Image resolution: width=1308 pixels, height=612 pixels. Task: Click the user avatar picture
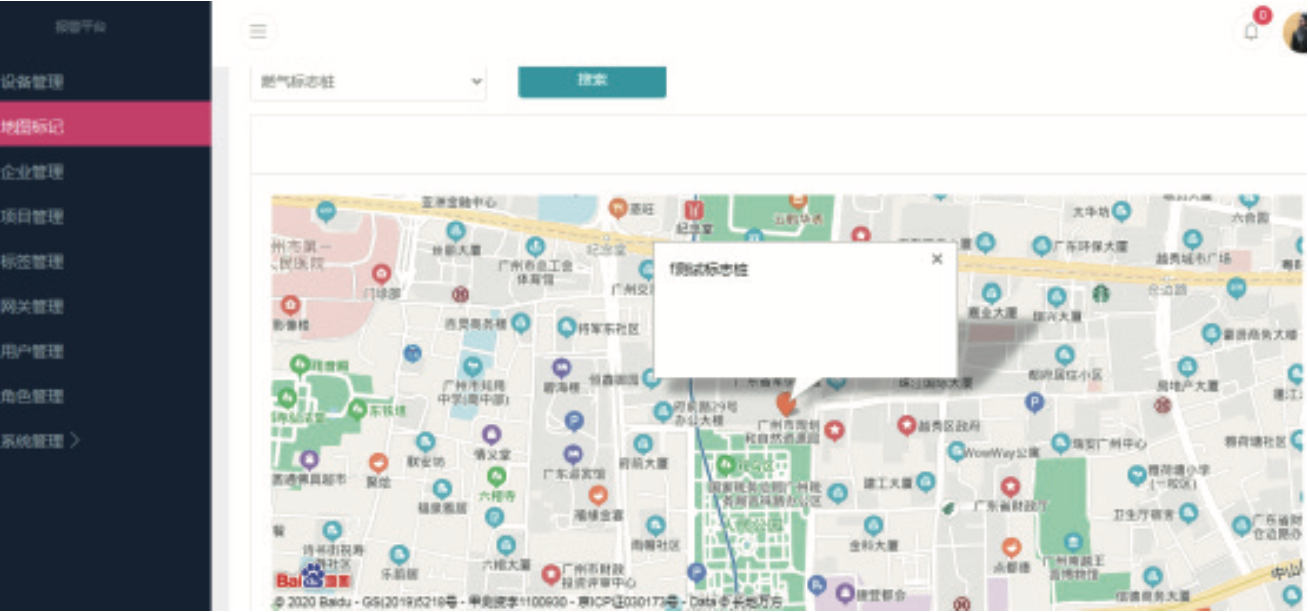pos(1296,33)
